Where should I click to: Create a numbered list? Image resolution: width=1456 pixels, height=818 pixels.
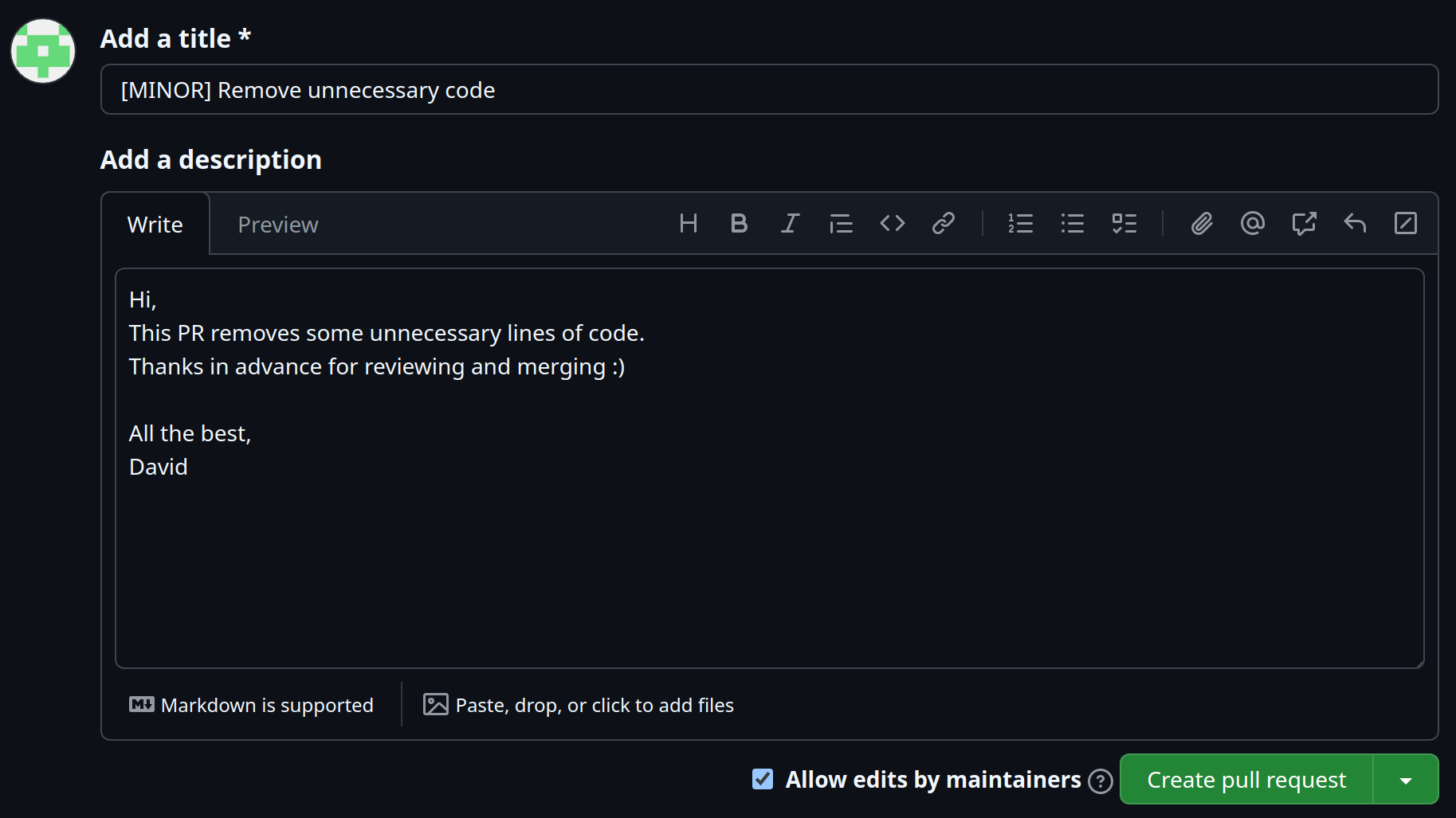(x=1020, y=224)
